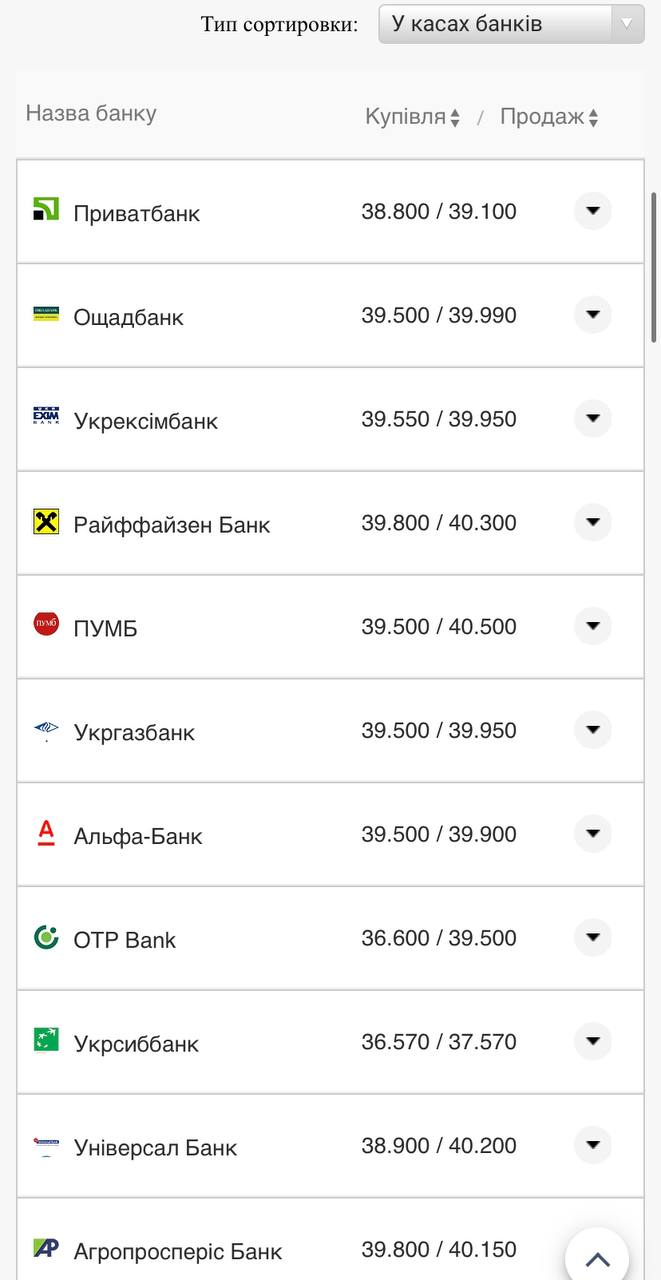
Task: Click the page vertical scrollbar
Action: [x=655, y=268]
